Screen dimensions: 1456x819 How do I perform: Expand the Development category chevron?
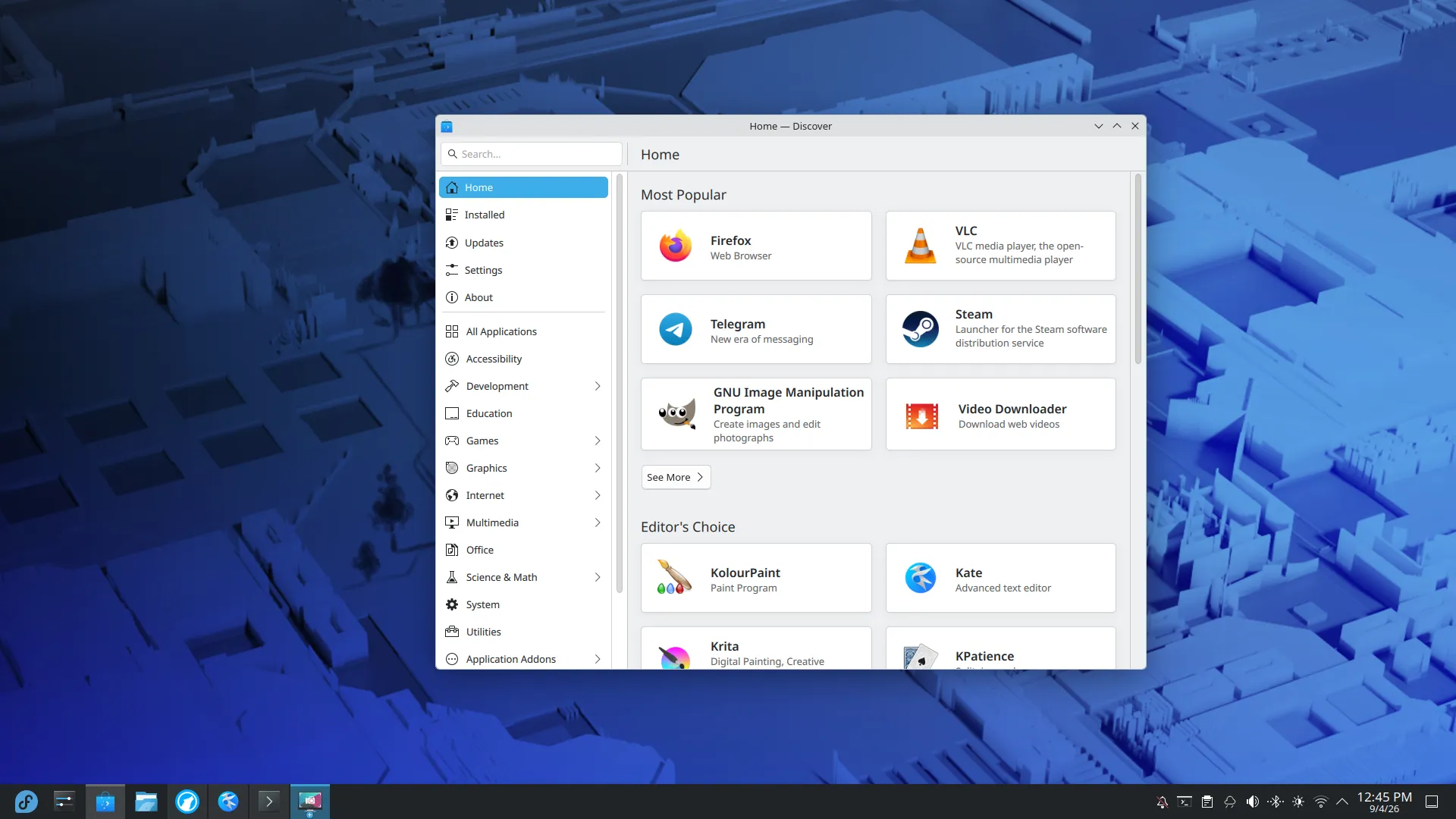coord(598,386)
